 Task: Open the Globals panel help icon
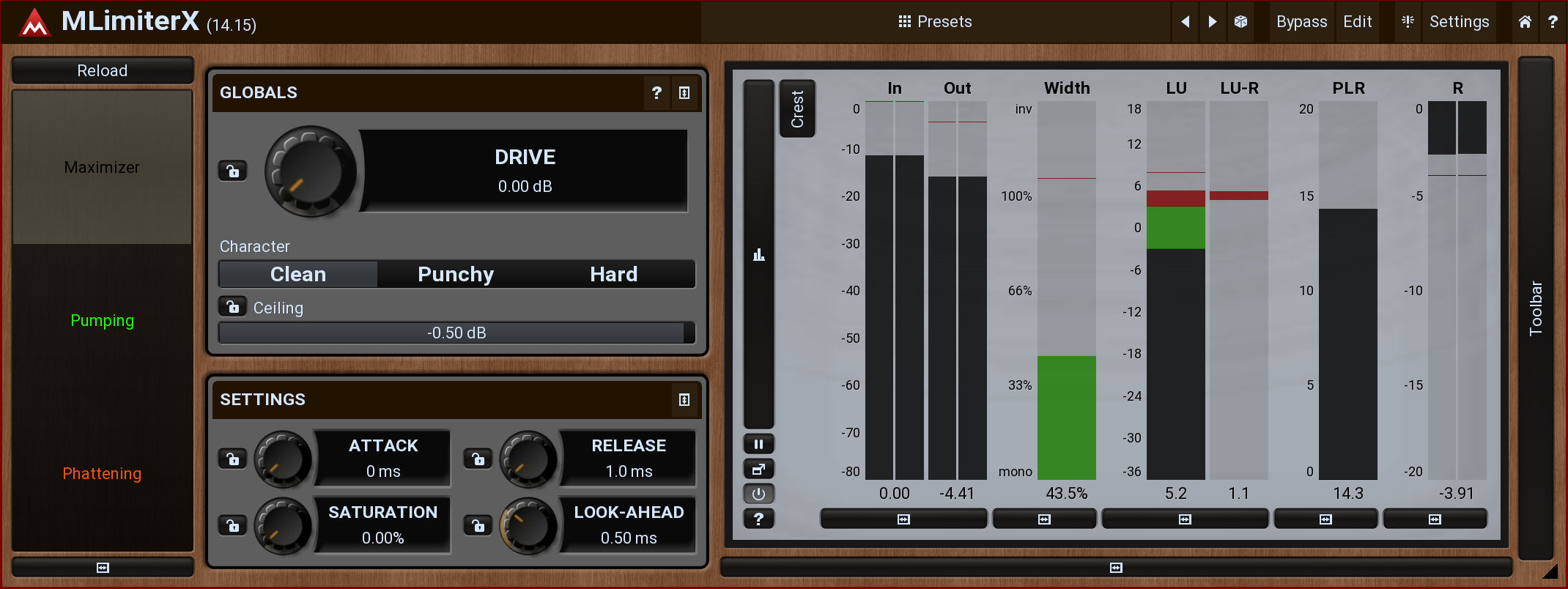click(x=657, y=93)
